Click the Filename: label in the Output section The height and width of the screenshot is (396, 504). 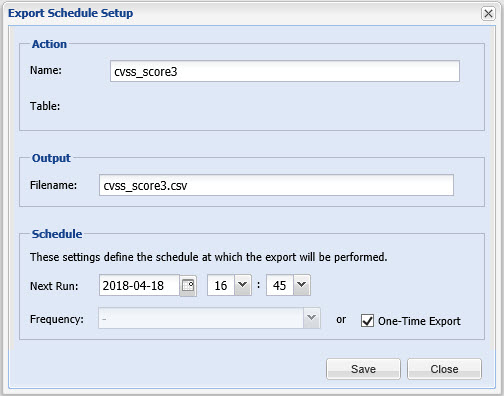click(53, 185)
